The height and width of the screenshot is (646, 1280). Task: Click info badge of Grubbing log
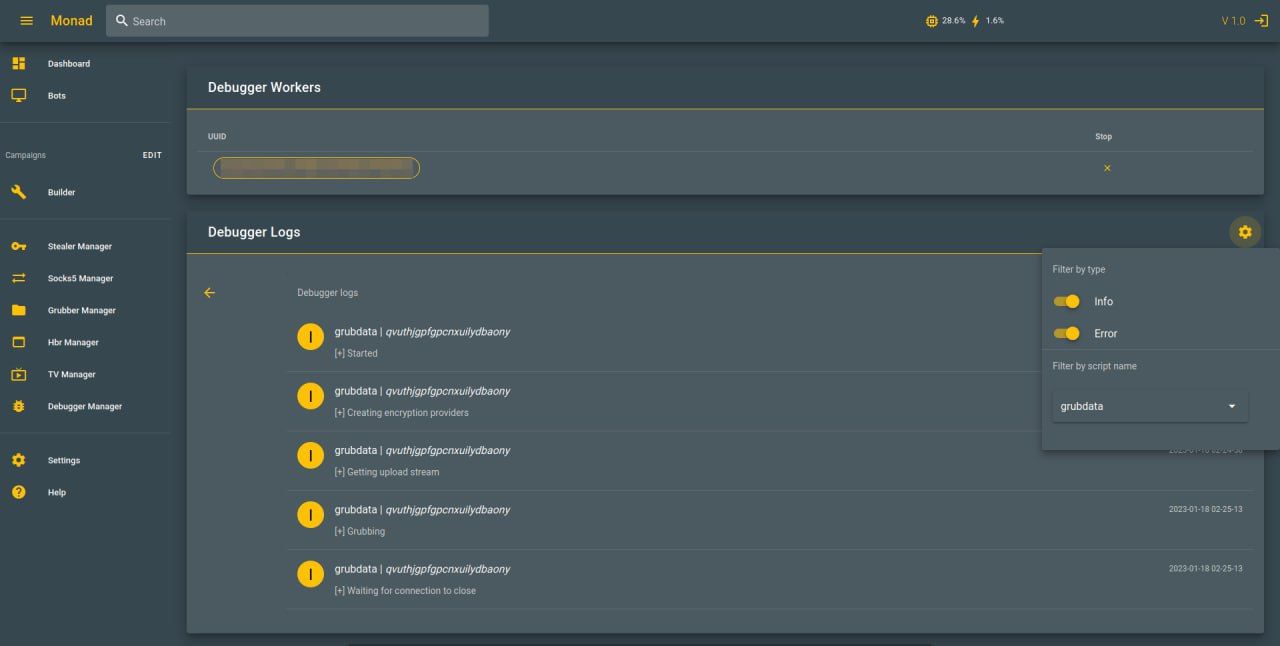point(311,515)
